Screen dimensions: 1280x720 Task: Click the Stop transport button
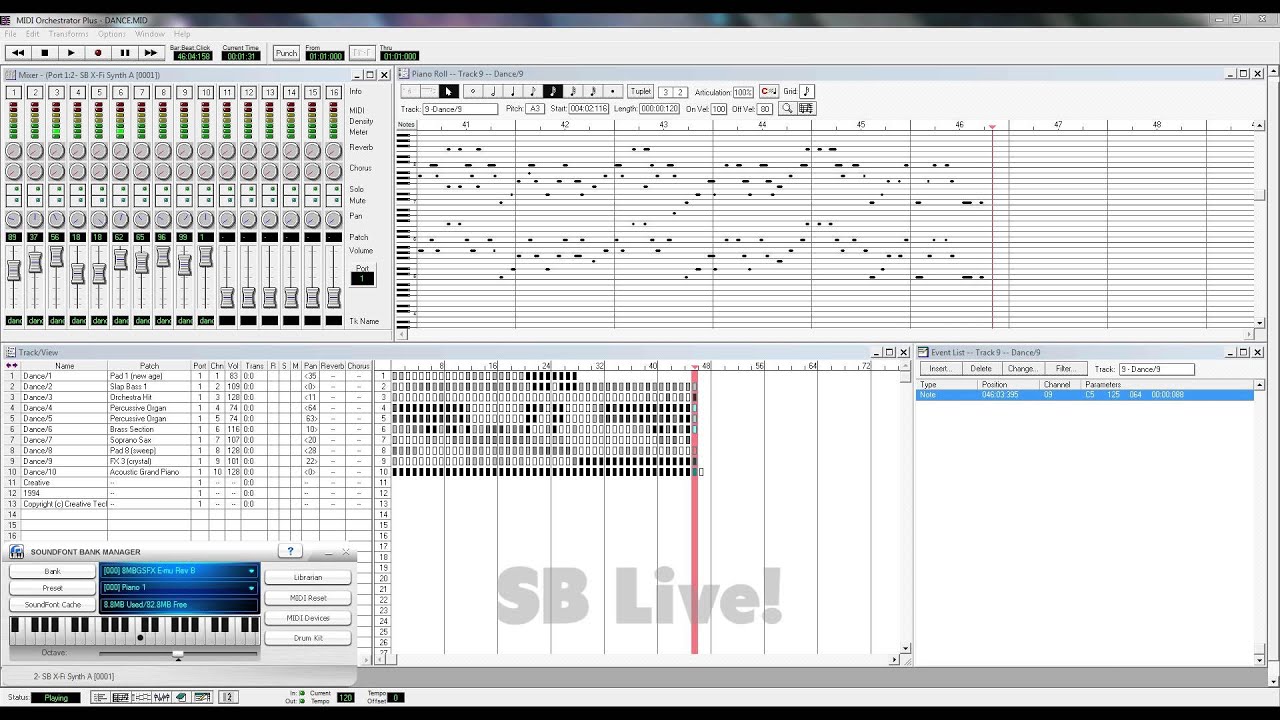tap(44, 53)
